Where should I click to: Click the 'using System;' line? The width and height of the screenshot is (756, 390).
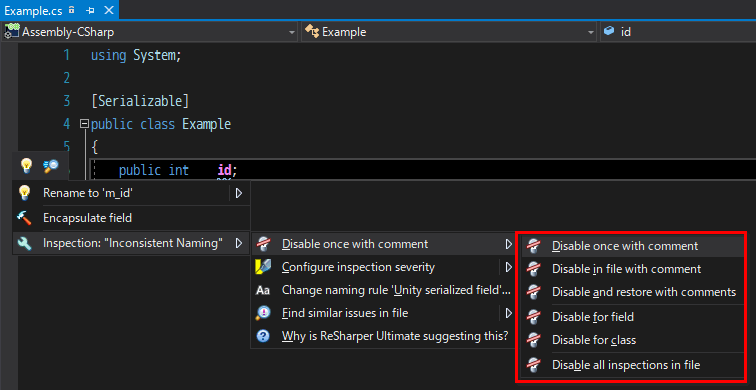pyautogui.click(x=136, y=55)
